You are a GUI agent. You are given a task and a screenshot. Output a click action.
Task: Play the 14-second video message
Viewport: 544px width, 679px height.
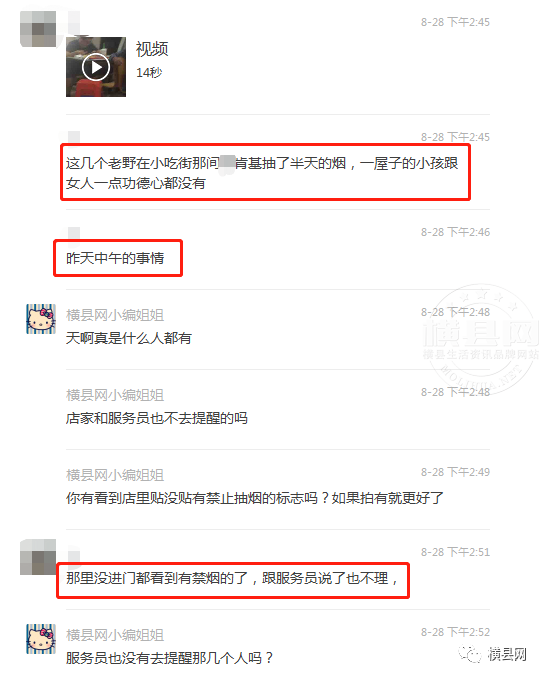coord(96,67)
